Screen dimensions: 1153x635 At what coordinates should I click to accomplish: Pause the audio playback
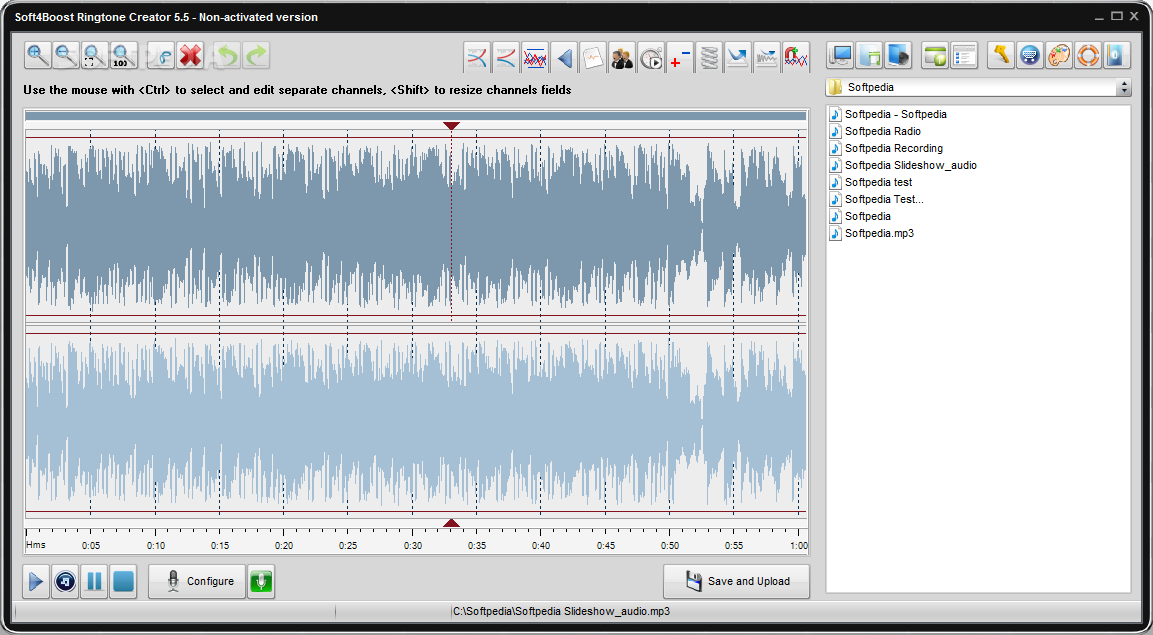coord(94,582)
